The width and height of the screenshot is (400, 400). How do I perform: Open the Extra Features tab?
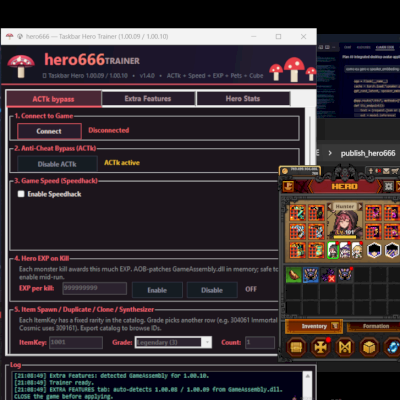148,99
